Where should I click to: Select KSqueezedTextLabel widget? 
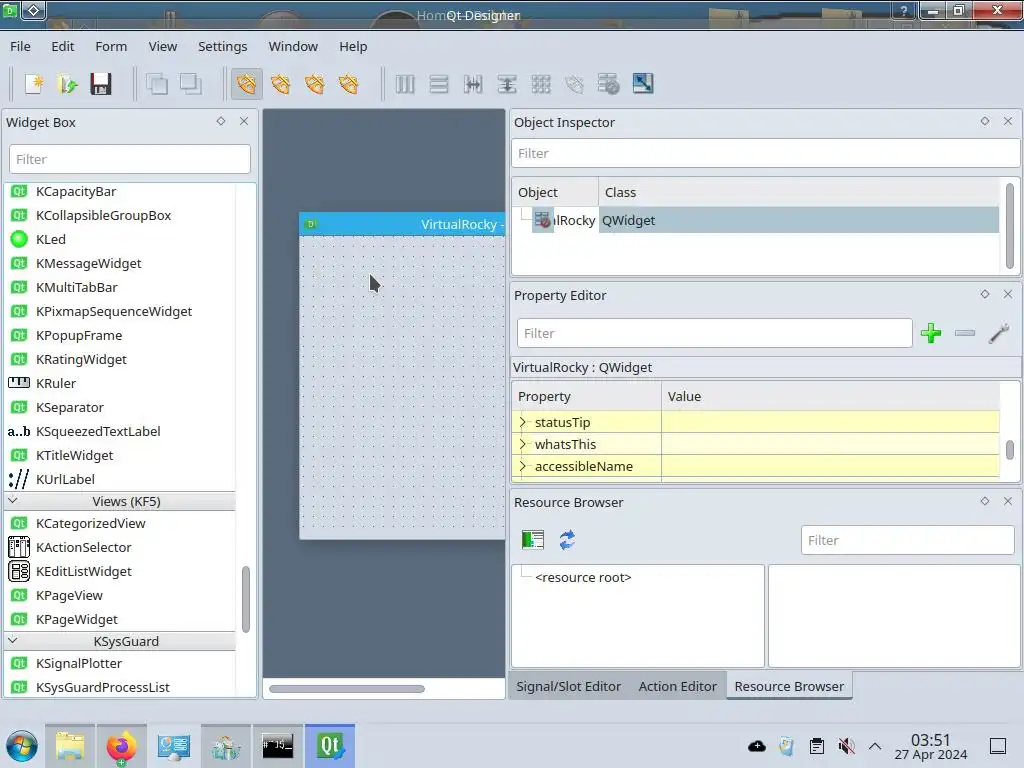98,431
